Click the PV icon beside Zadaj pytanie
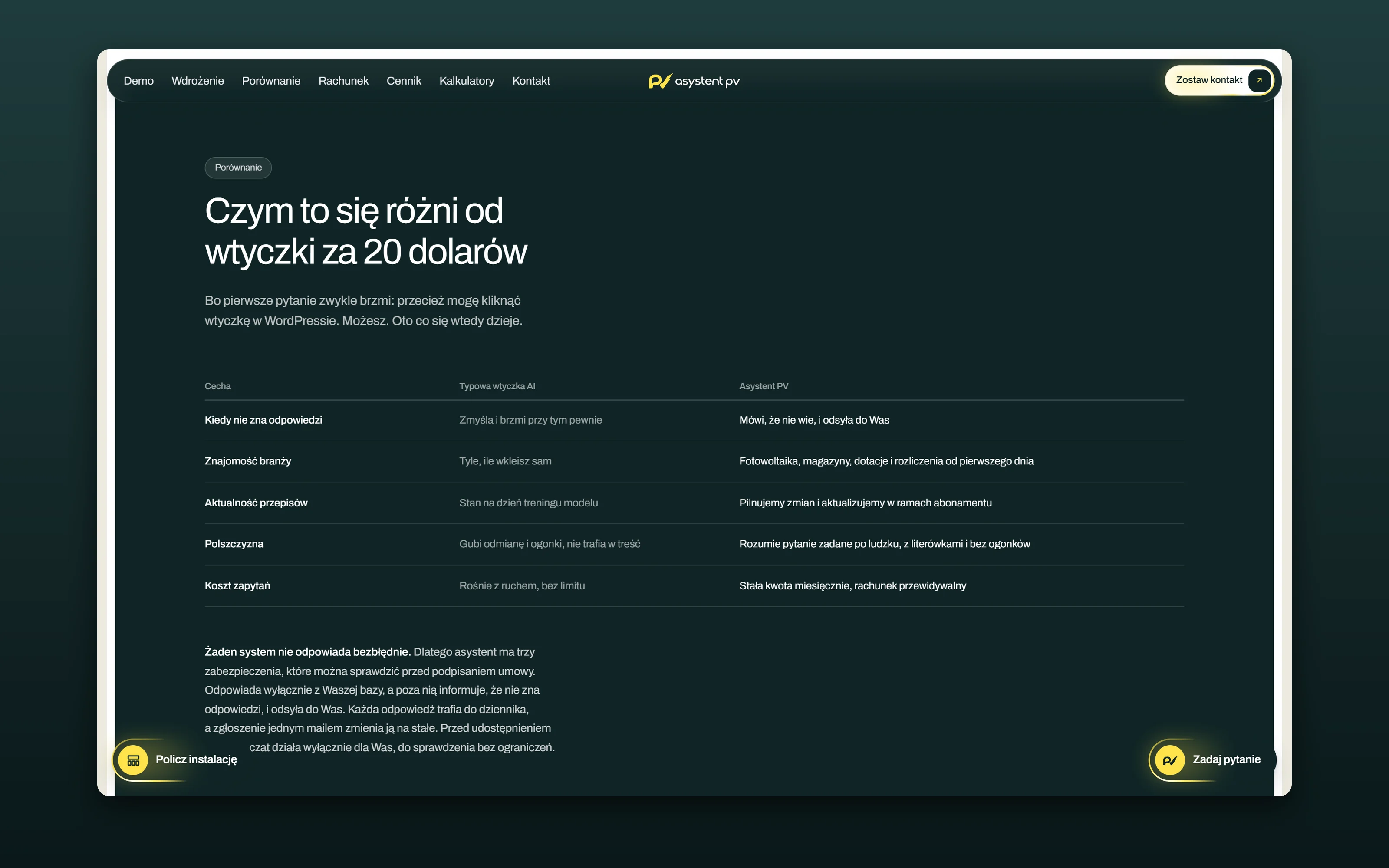The image size is (1389, 868). 1170,760
